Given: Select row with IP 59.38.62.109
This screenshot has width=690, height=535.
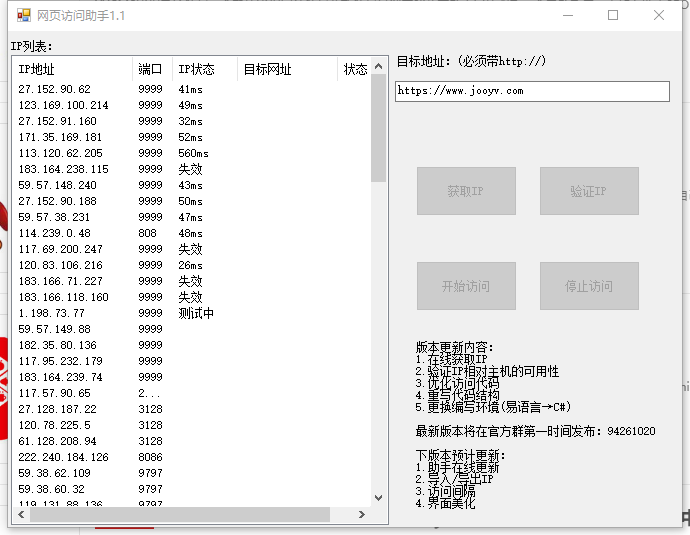Looking at the screenshot, I should [192, 473].
